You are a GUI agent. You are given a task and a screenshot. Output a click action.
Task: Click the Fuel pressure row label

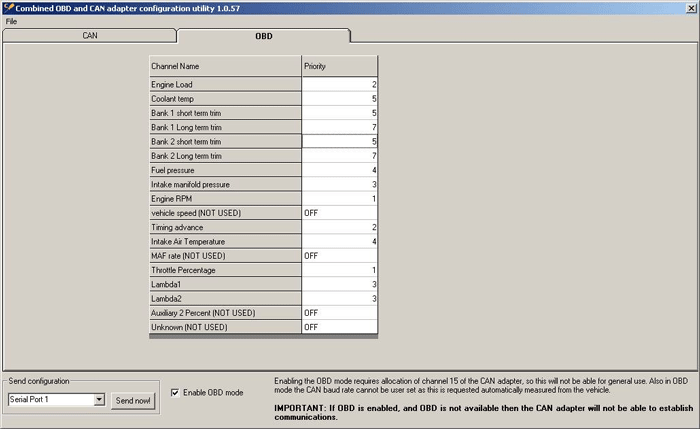[x=225, y=171]
